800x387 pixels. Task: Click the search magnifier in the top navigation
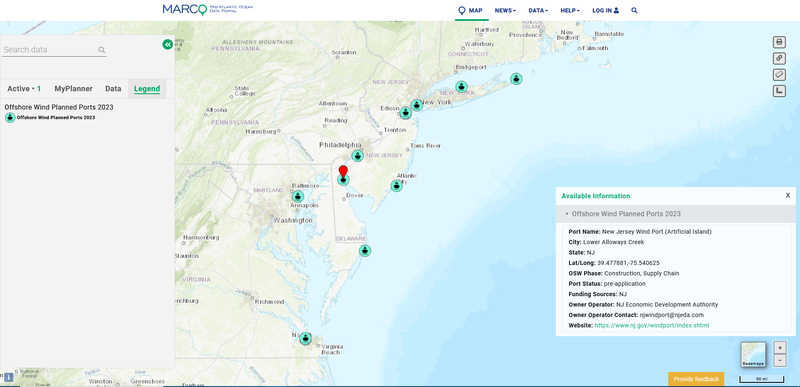click(634, 10)
